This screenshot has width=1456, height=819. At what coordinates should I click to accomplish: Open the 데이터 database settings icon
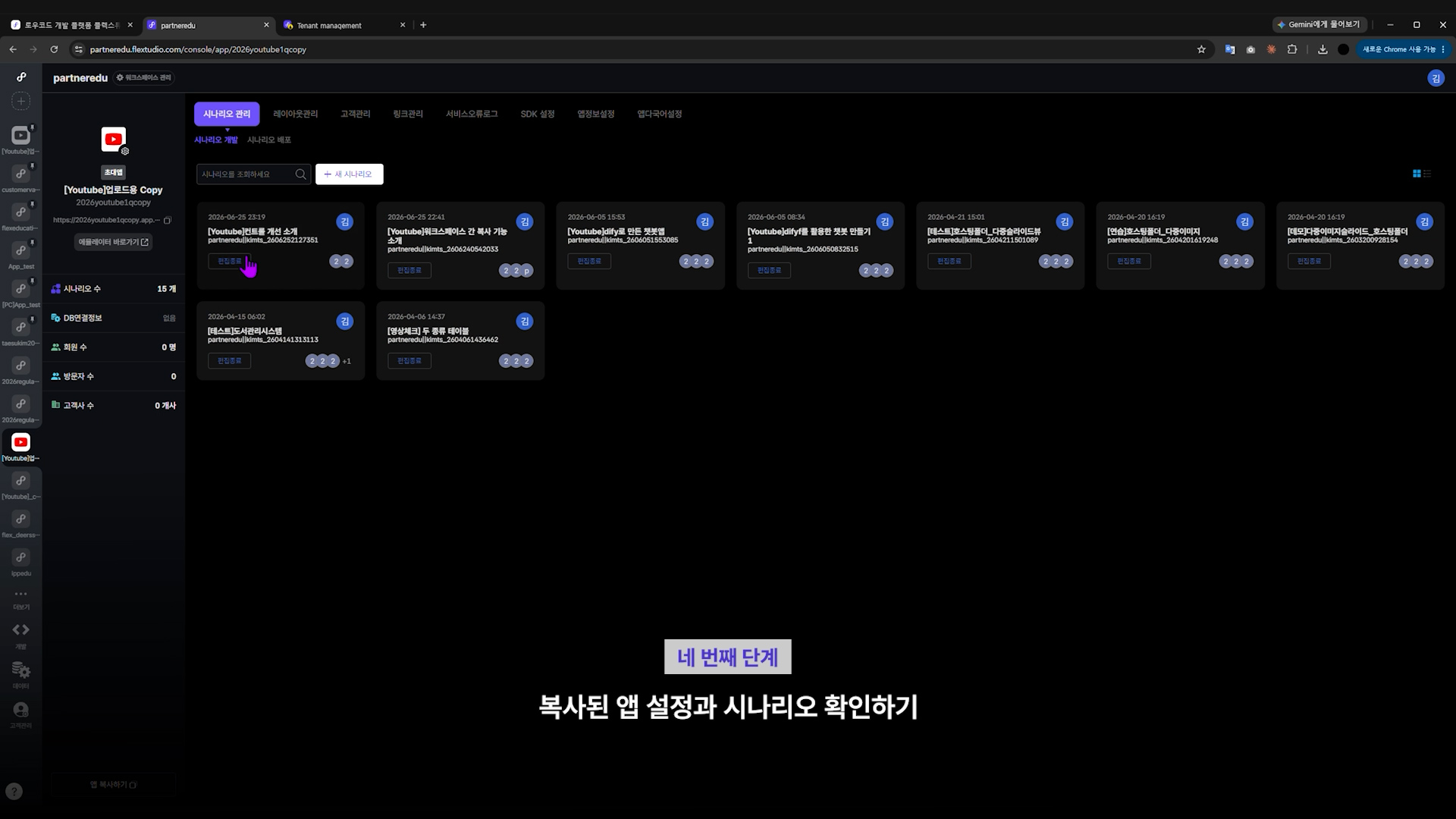pos(21,670)
